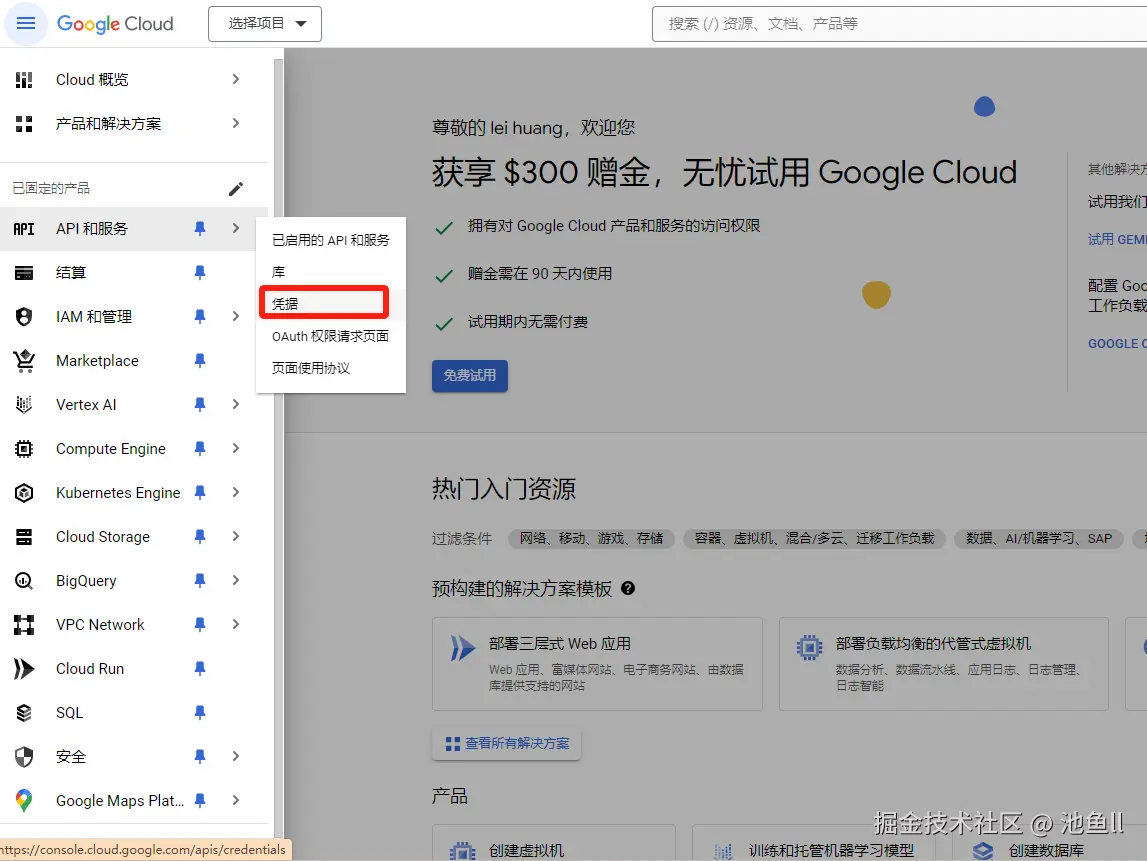Click the 免费试用 button
The height and width of the screenshot is (861, 1147).
click(x=470, y=375)
